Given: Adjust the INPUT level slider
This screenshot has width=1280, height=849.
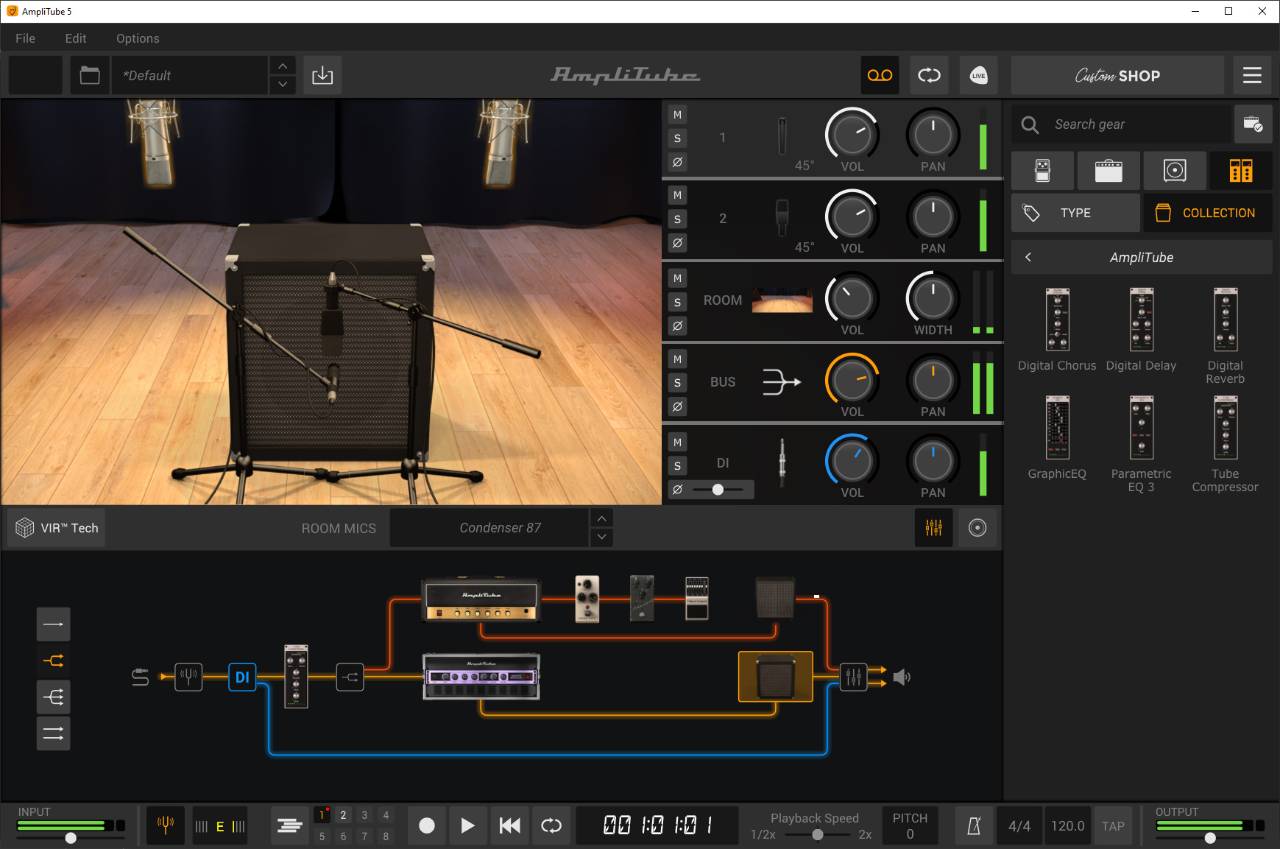Looking at the screenshot, I should click(70, 838).
